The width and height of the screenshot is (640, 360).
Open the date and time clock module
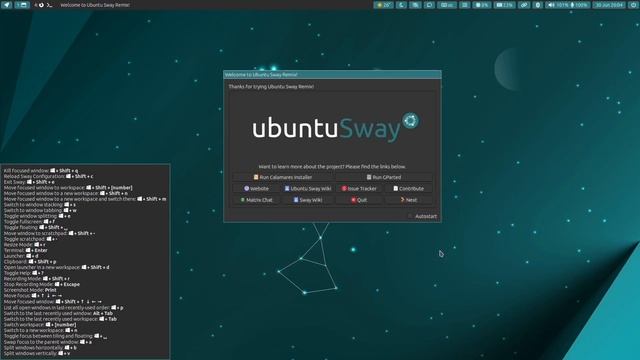point(609,5)
